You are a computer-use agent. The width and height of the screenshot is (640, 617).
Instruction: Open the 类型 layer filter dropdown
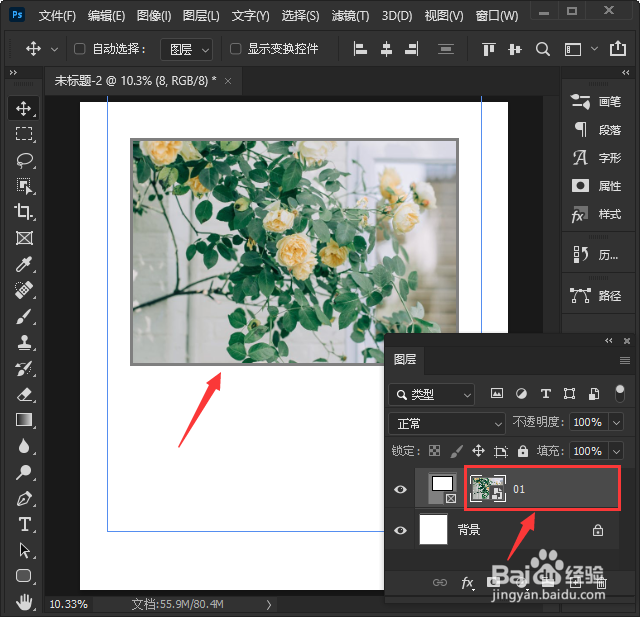pos(431,395)
